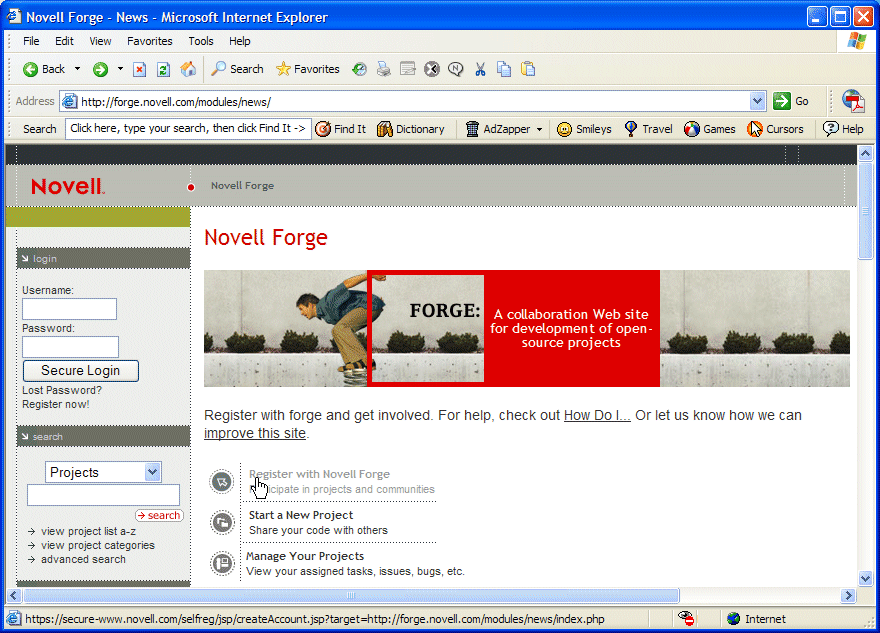The width and height of the screenshot is (880, 633).
Task: Click in the toolbar search box with Find It hint
Action: pyautogui.click(x=188, y=129)
